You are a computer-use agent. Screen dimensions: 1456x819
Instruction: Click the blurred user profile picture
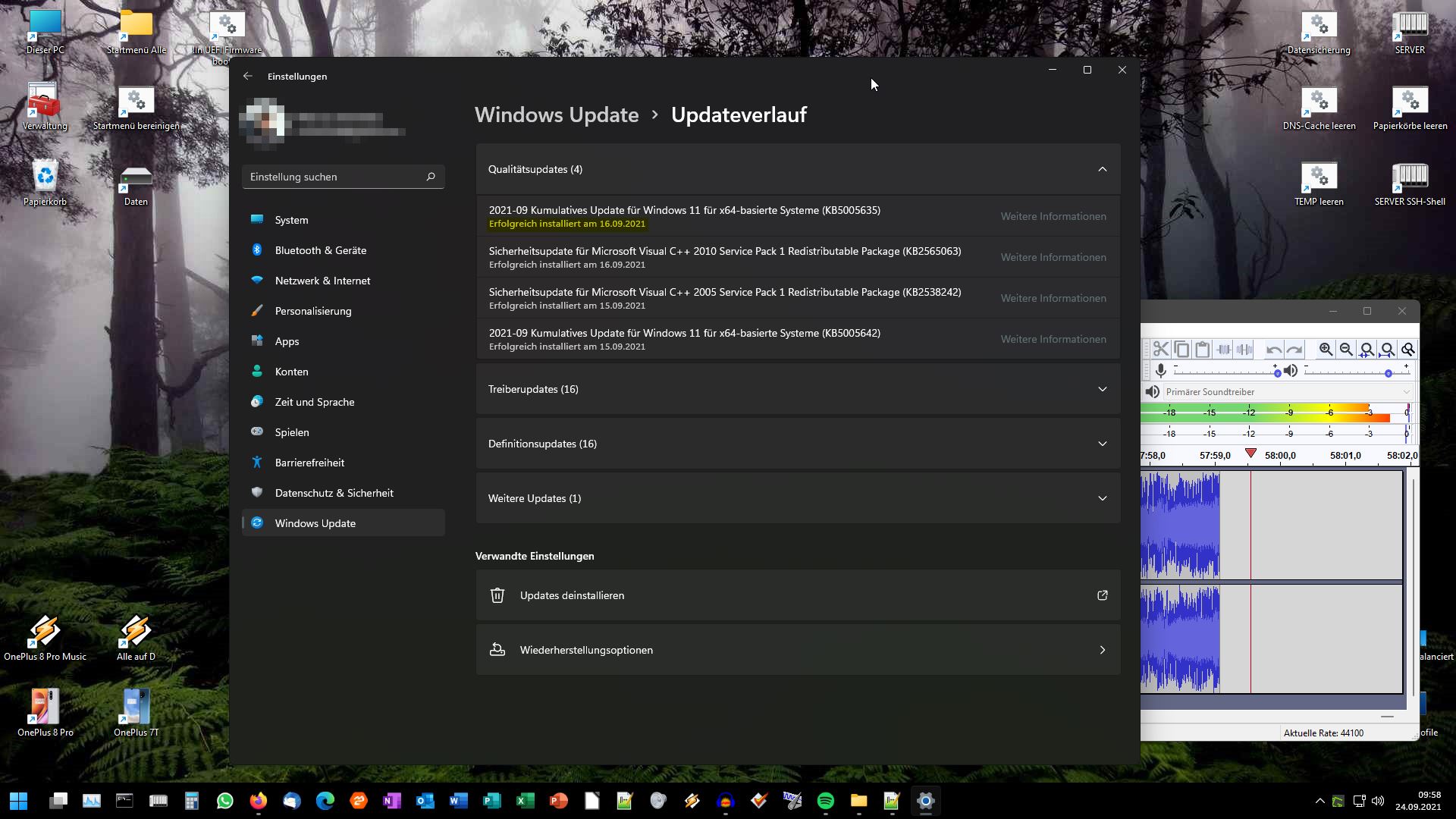262,124
